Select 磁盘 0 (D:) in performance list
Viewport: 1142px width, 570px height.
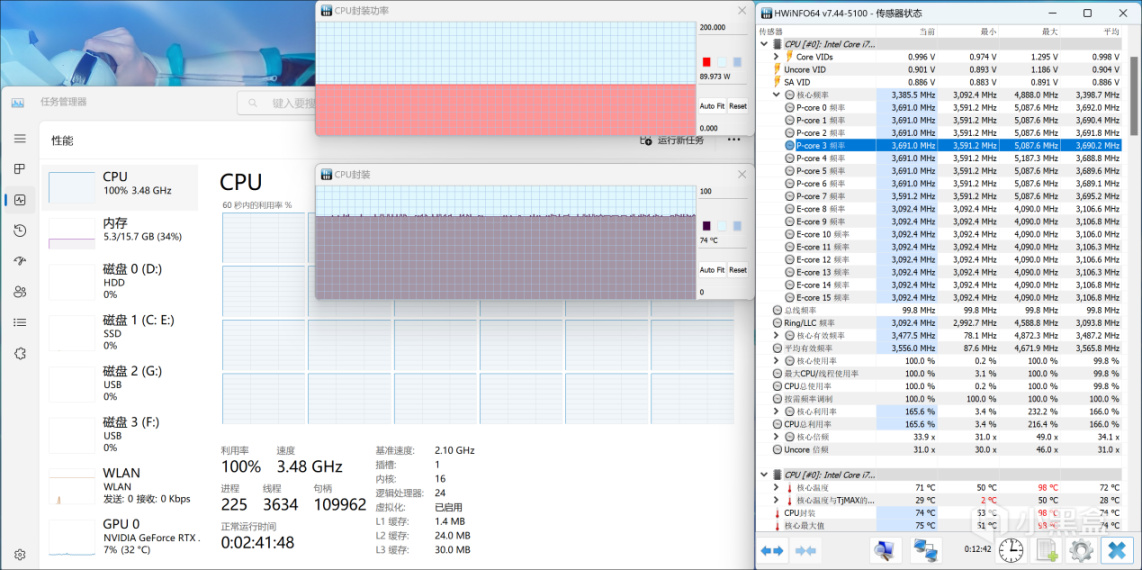[x=119, y=282]
